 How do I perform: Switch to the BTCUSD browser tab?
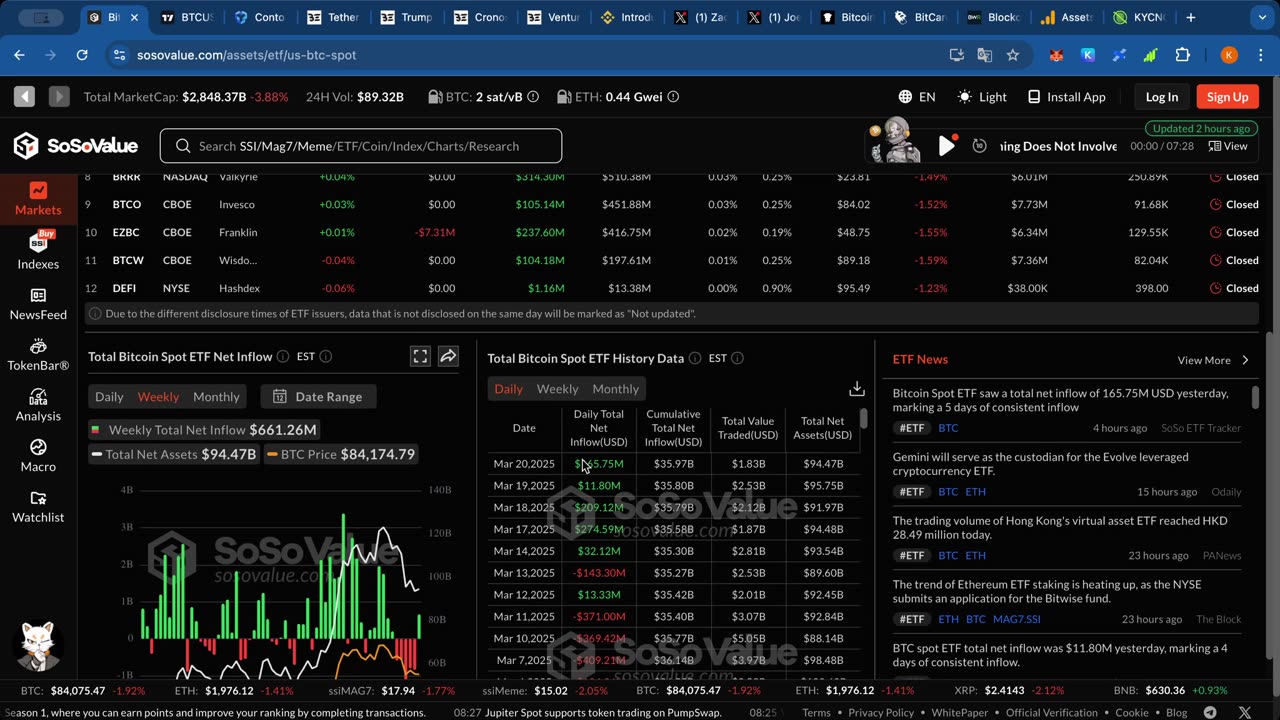(188, 17)
